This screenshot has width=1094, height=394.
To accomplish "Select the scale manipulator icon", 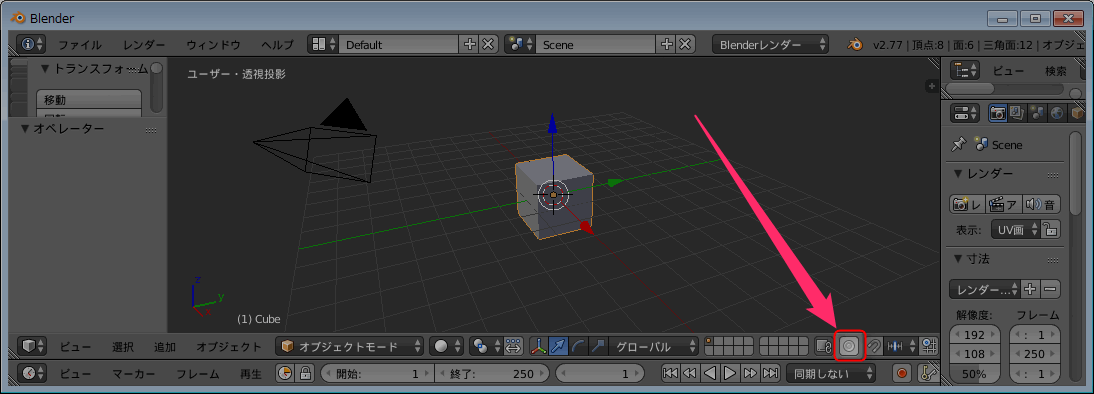I will 598,346.
